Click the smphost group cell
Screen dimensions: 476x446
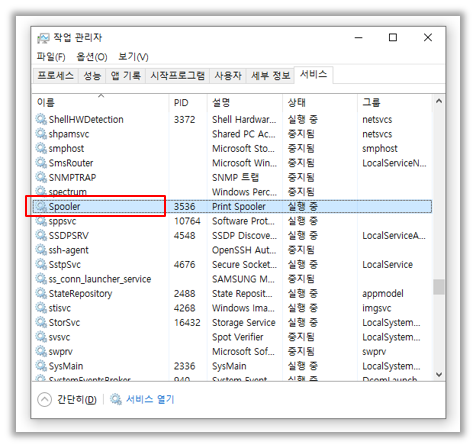[380, 148]
